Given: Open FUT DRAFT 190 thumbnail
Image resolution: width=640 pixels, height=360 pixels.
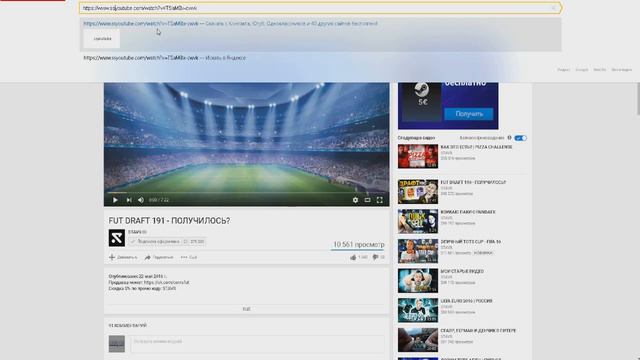Looking at the screenshot, I should click(x=418, y=192).
